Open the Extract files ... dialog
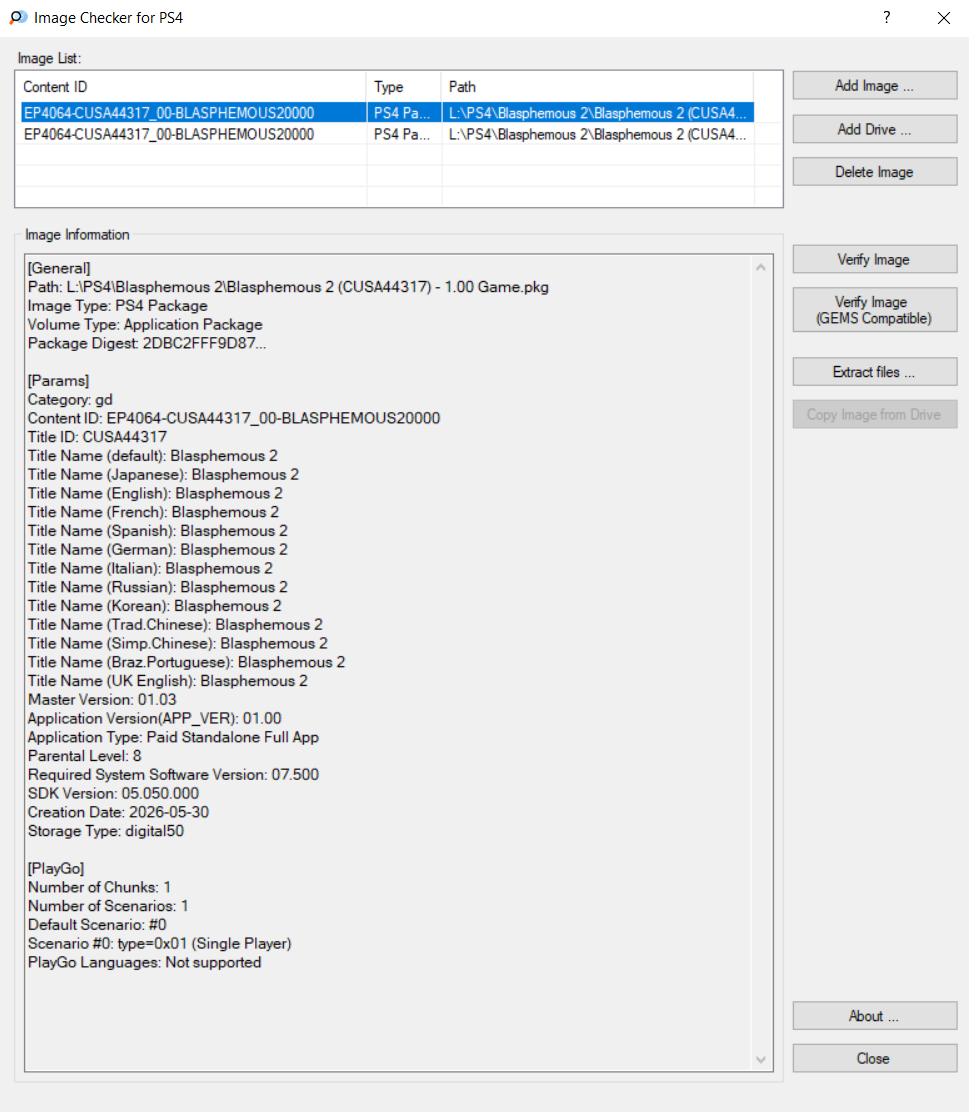Screen dimensions: 969x1112 (874, 372)
